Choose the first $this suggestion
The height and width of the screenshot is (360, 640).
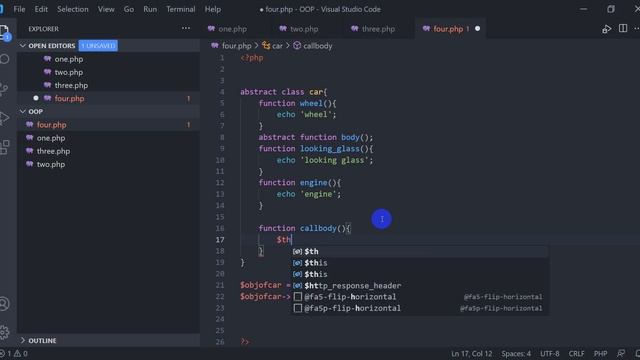pos(420,263)
